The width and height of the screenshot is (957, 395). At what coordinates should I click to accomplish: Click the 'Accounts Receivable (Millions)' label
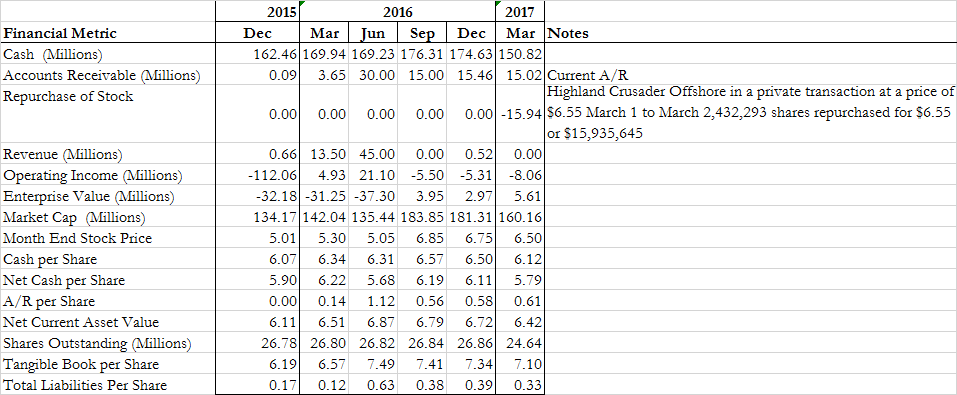(108, 75)
